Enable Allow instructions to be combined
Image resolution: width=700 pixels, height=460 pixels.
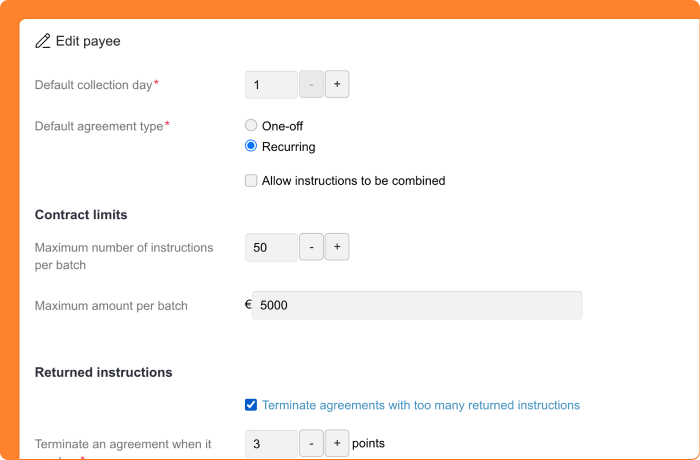pos(251,181)
